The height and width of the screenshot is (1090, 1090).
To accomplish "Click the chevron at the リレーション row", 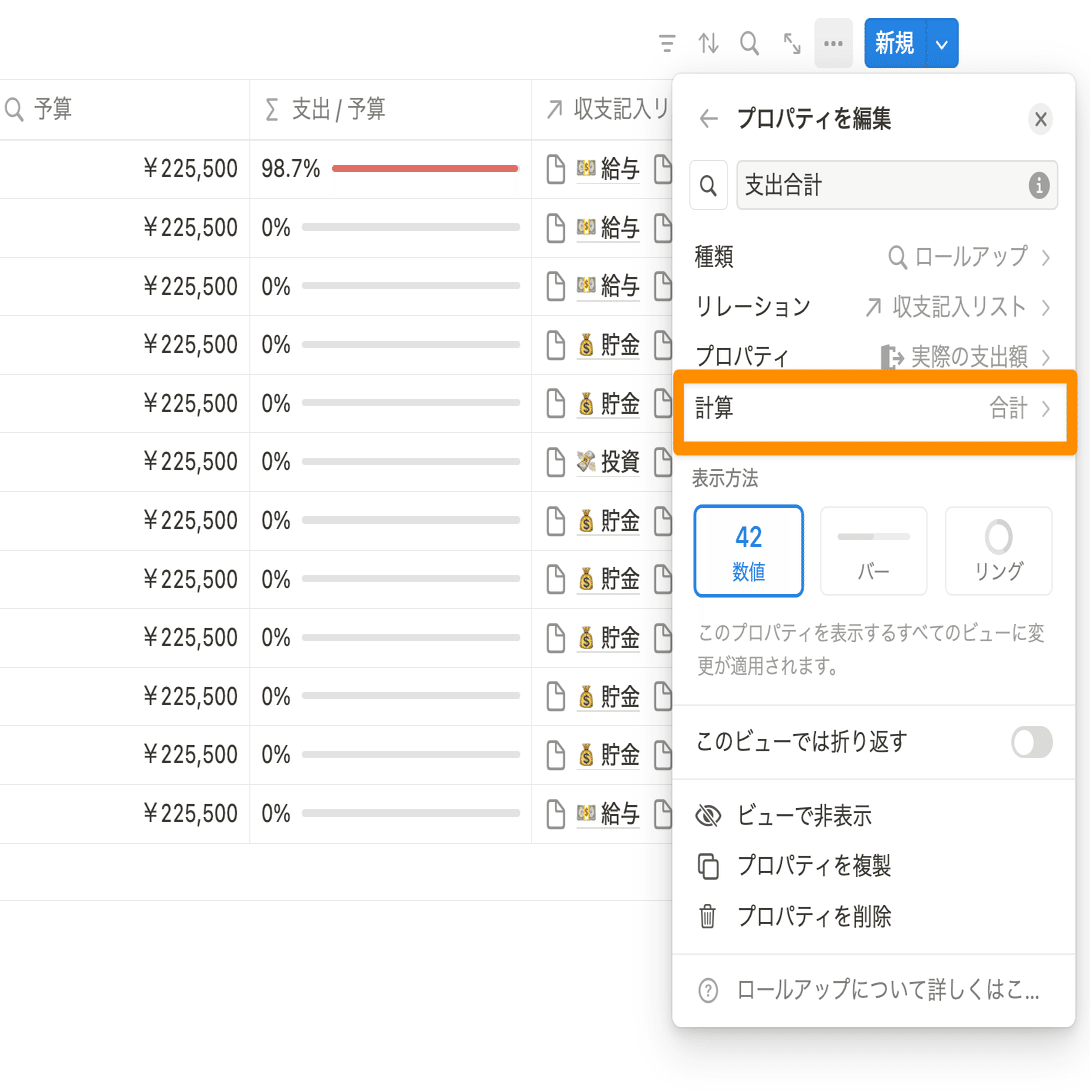I will click(1046, 307).
